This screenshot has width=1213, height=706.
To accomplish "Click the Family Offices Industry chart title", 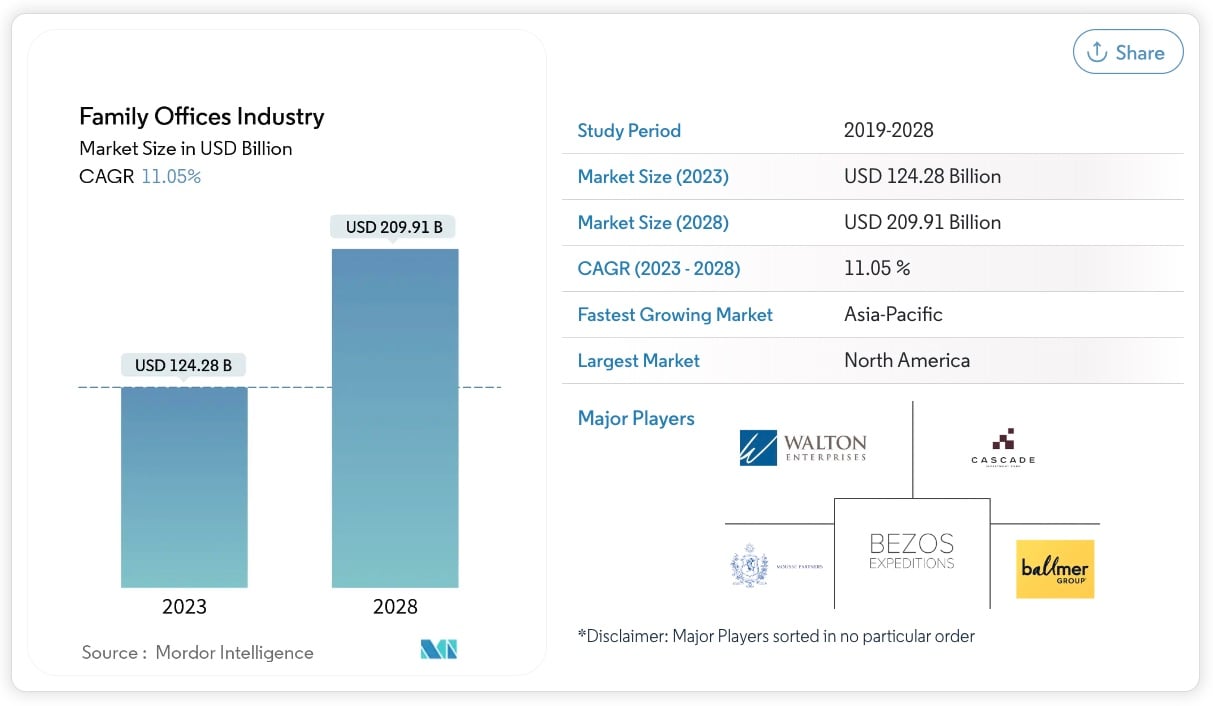I will click(x=202, y=116).
